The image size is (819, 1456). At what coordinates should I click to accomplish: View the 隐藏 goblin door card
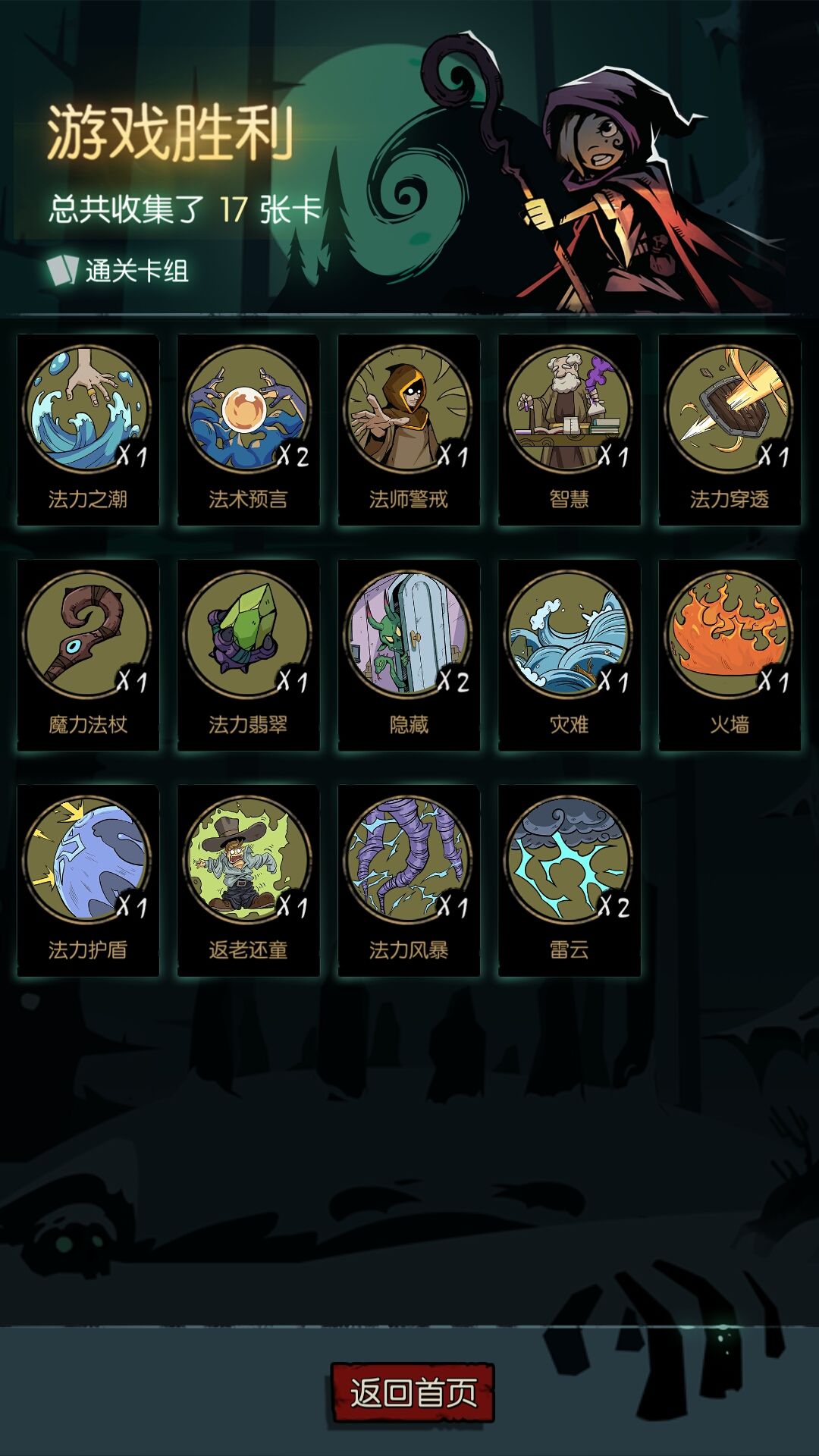[409, 655]
